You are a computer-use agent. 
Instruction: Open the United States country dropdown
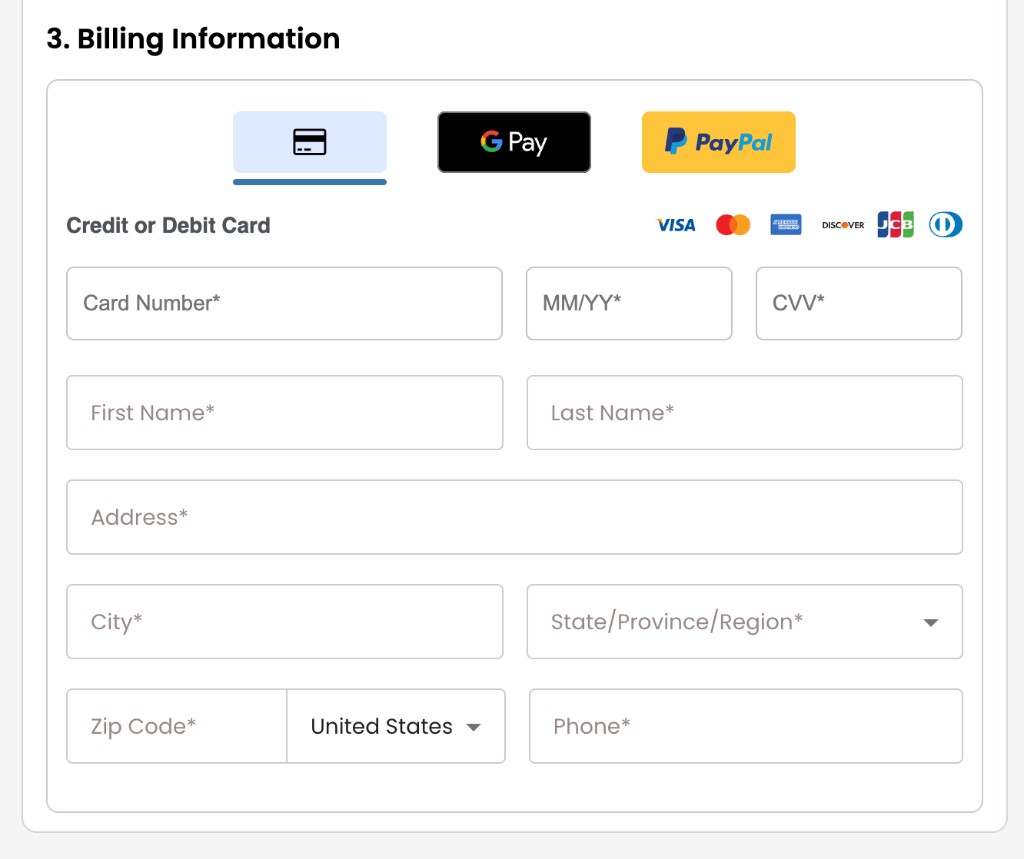pos(396,726)
